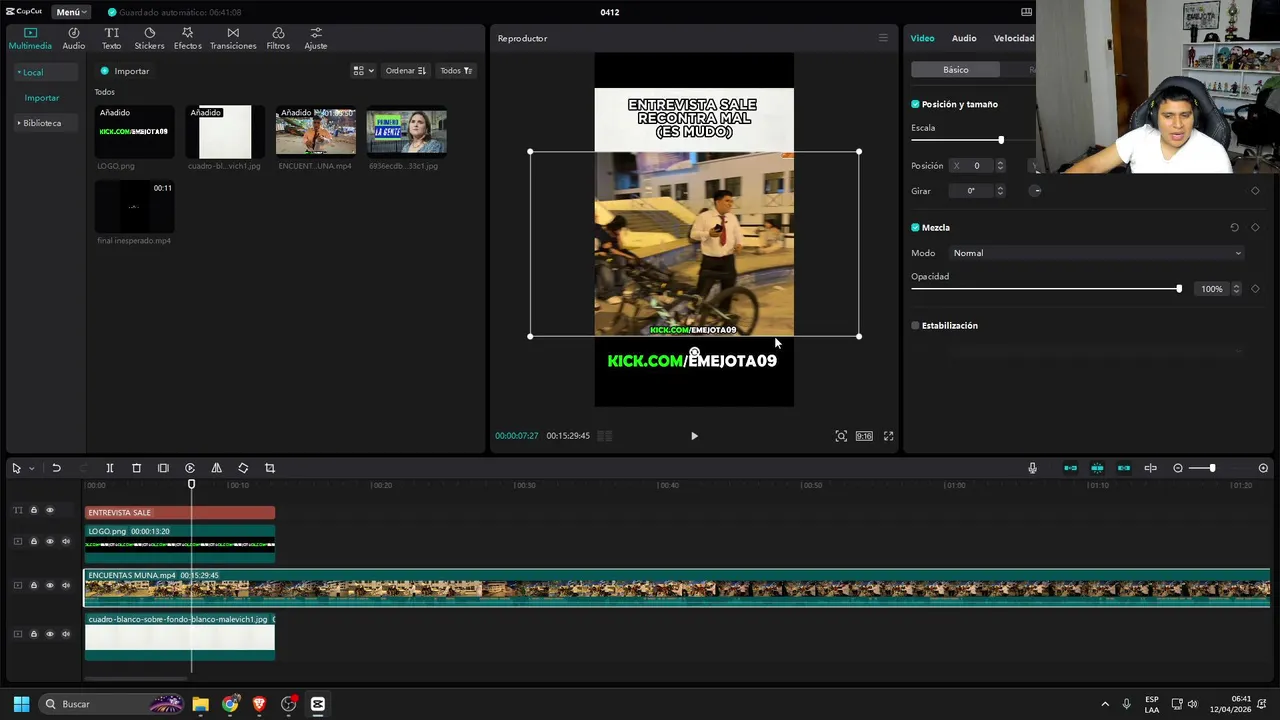1280x720 pixels.
Task: Delete selected clip with trash icon
Action: [x=137, y=468]
